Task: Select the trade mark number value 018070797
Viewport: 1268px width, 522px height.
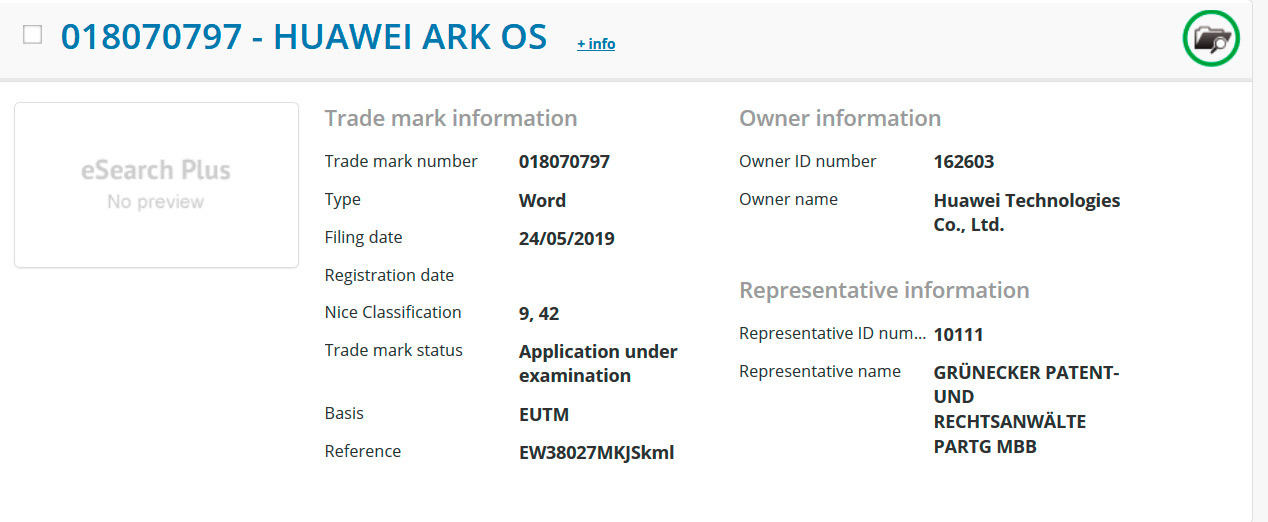Action: coord(564,162)
